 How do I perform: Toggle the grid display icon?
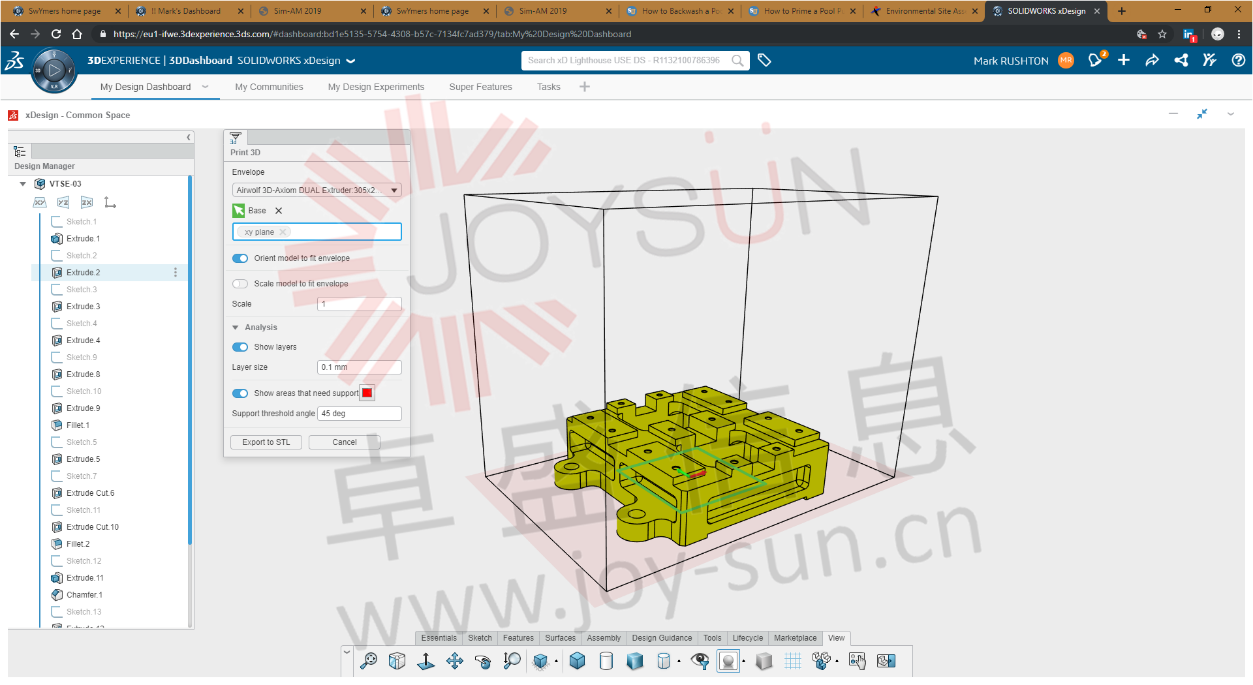(x=793, y=661)
